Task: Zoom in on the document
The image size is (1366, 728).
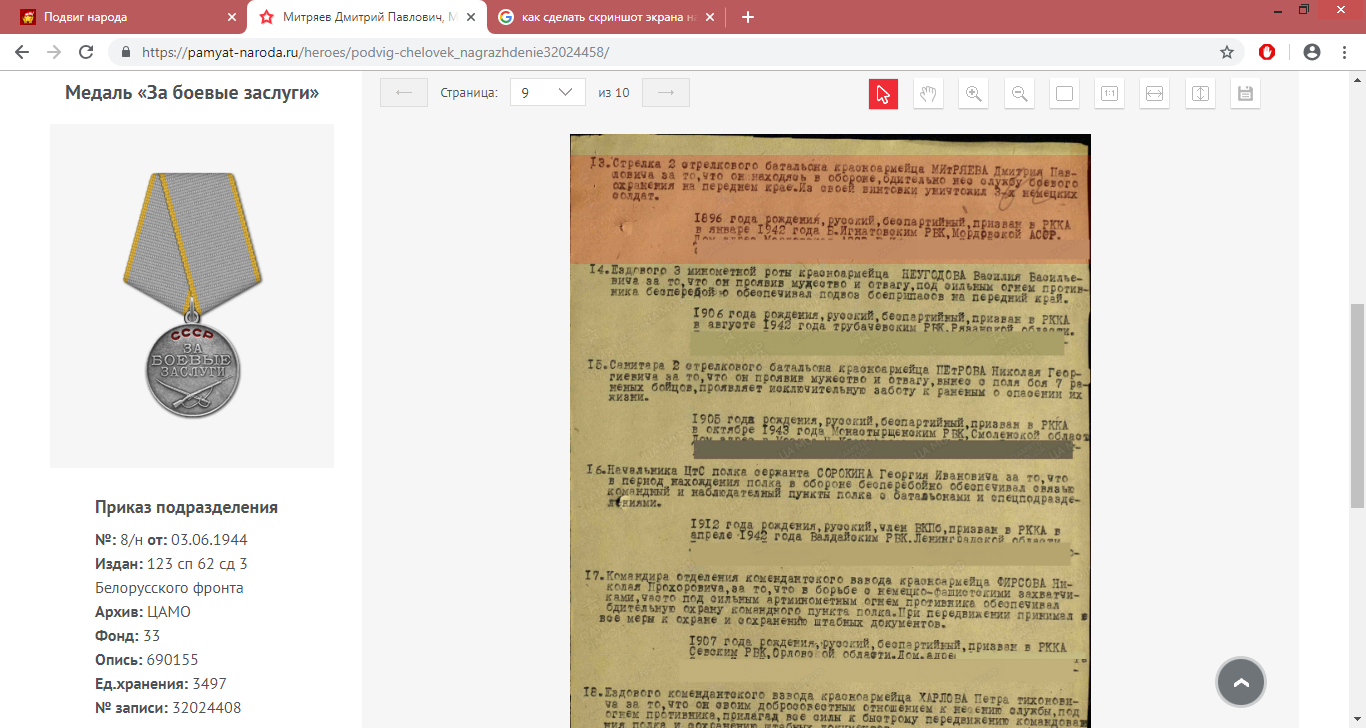Action: point(973,93)
